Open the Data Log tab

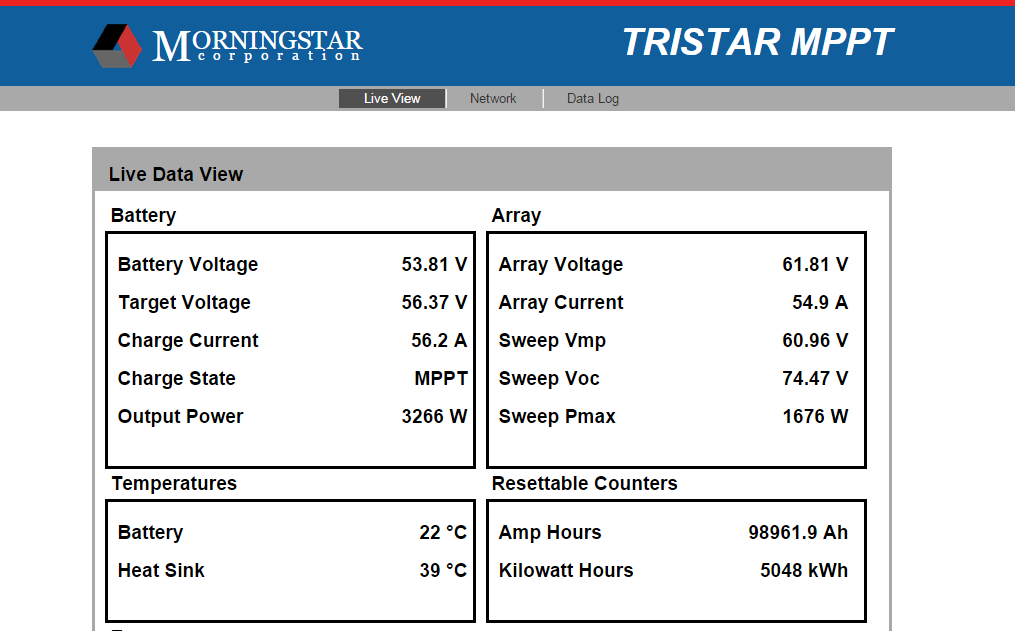(593, 98)
